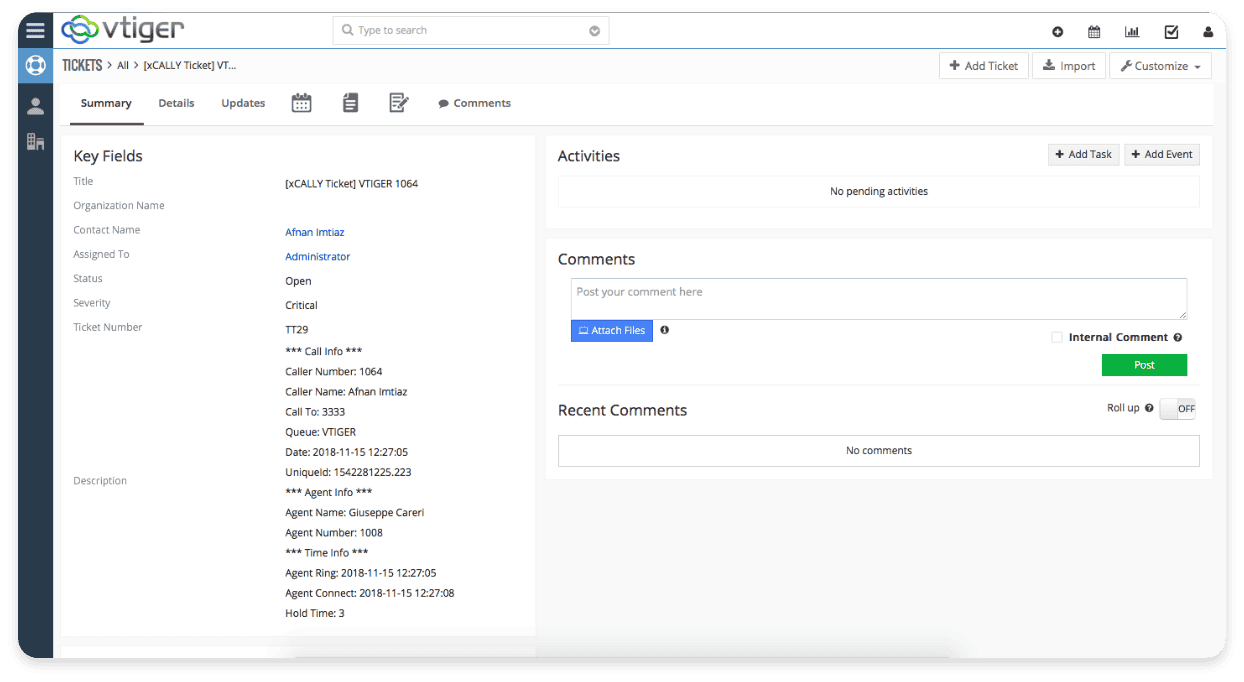Image resolution: width=1244 pixels, height=682 pixels.
Task: Switch to the Summary tab
Action: click(x=106, y=103)
